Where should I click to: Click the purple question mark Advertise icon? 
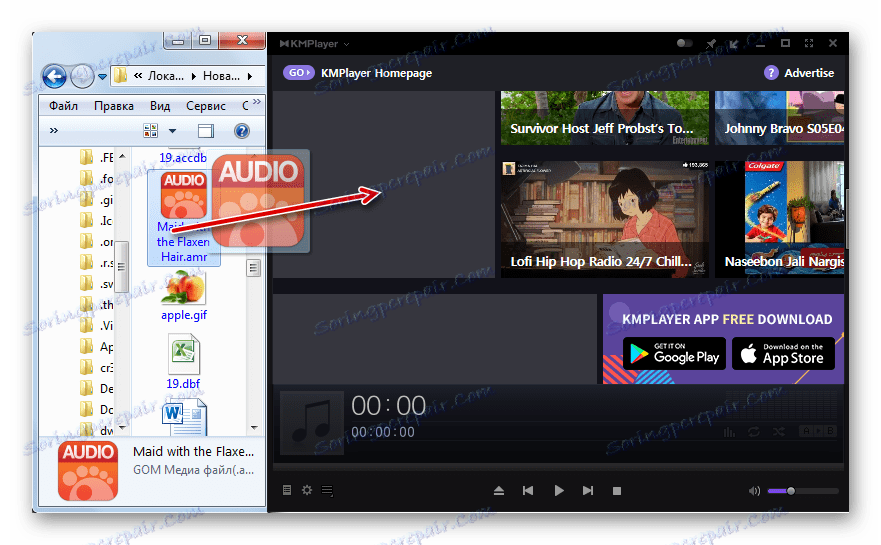click(x=771, y=72)
